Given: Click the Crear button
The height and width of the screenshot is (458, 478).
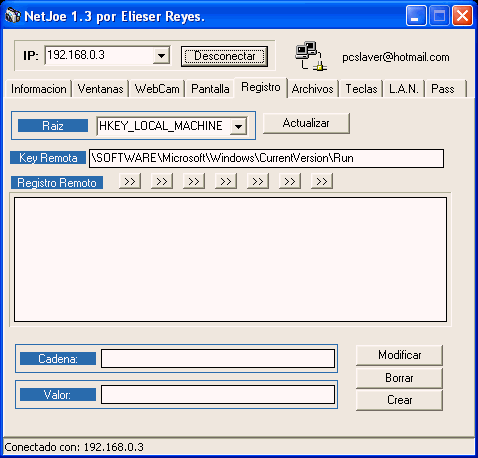Looking at the screenshot, I should (x=399, y=400).
